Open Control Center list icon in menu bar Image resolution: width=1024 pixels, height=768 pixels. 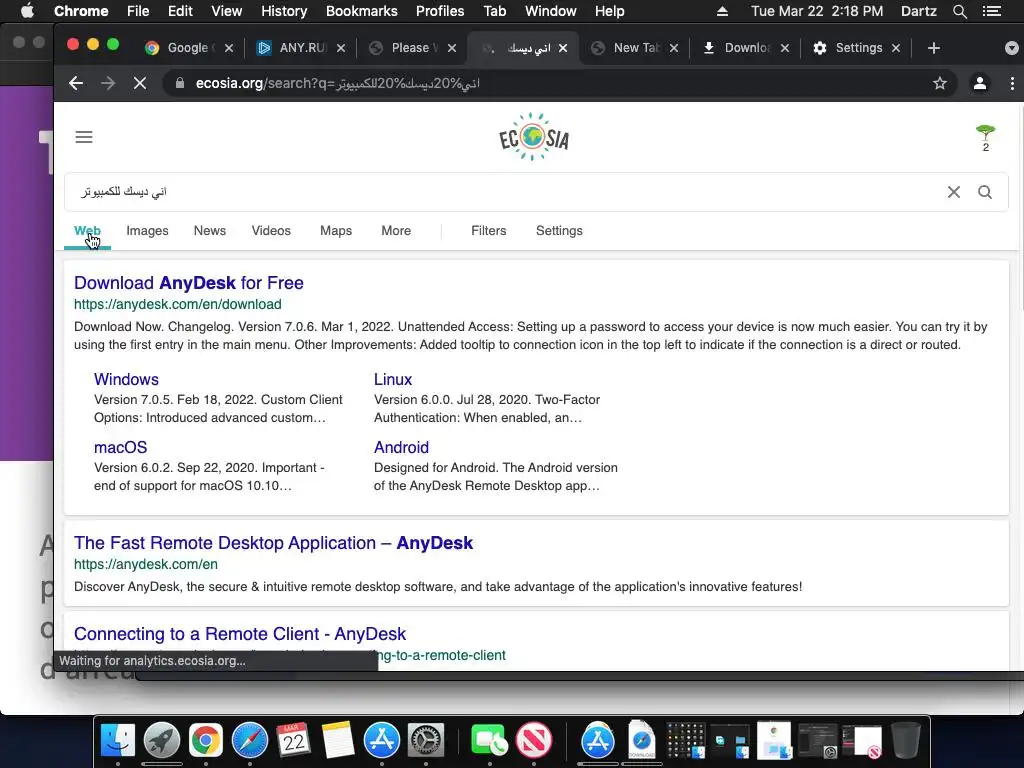[991, 11]
